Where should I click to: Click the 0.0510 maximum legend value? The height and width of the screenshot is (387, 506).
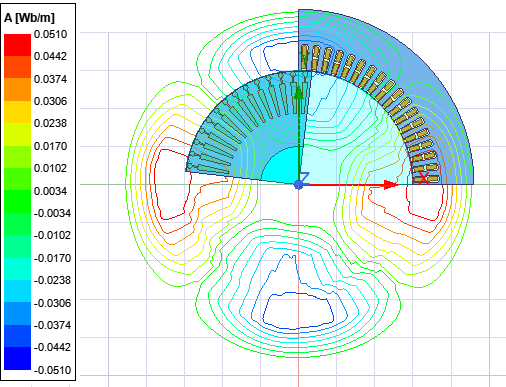(x=50, y=34)
